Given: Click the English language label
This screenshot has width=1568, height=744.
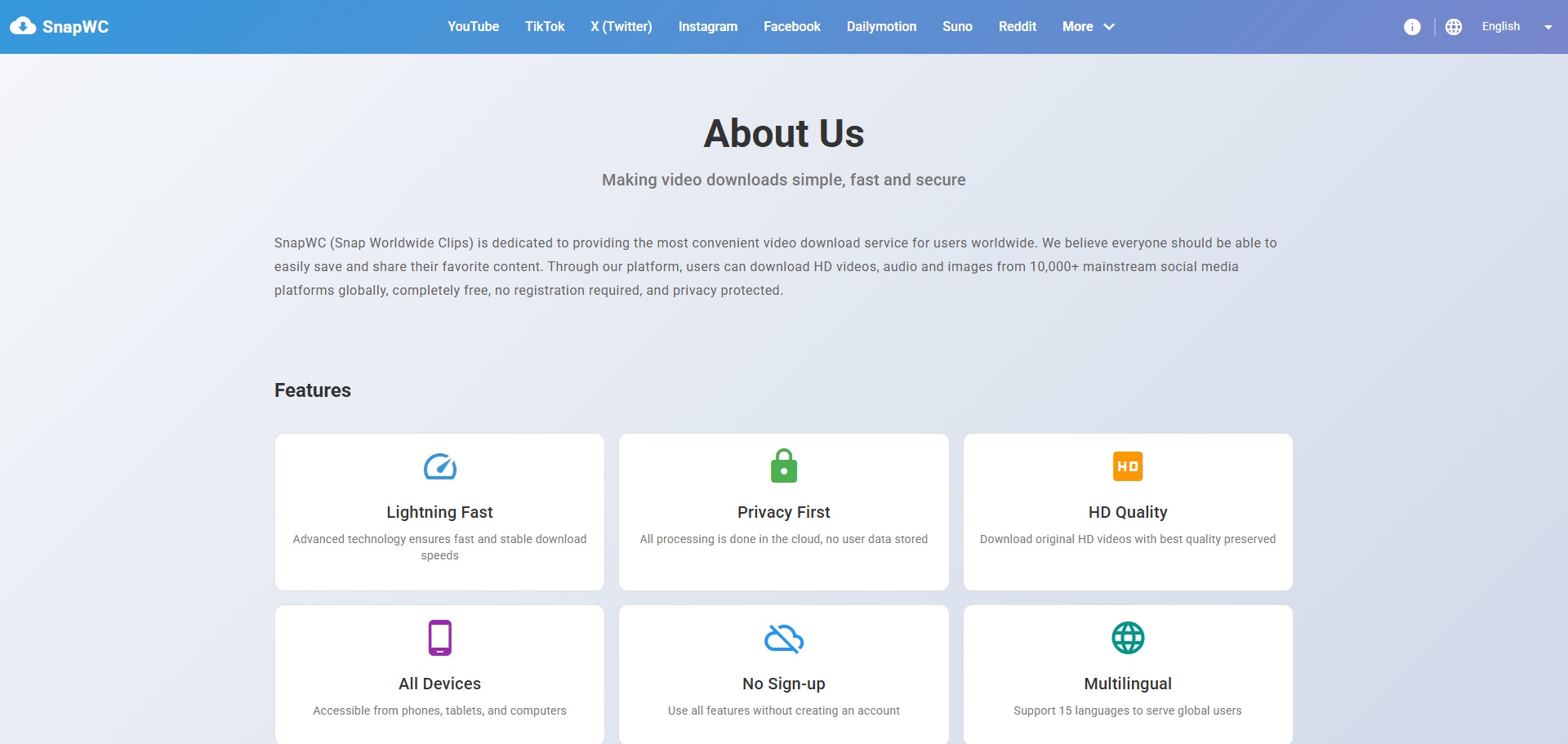Looking at the screenshot, I should click(1501, 26).
